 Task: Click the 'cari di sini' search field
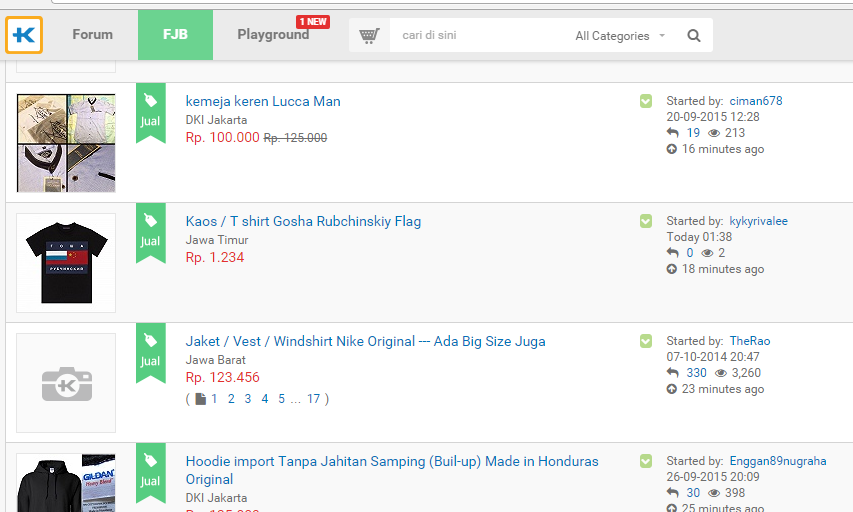(480, 36)
